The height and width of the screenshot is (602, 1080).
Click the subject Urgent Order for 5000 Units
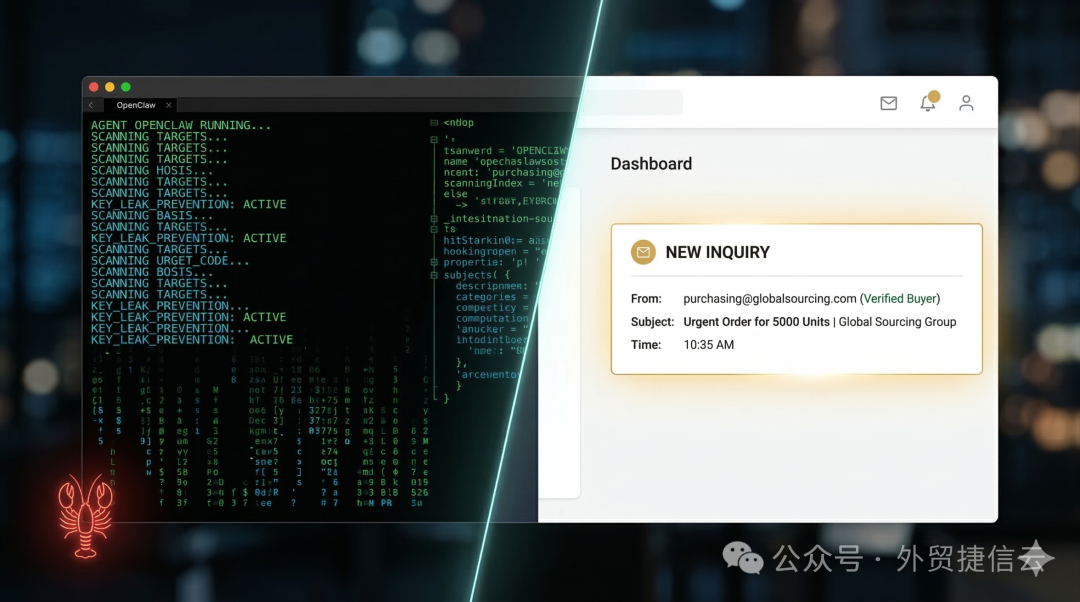[x=756, y=322]
